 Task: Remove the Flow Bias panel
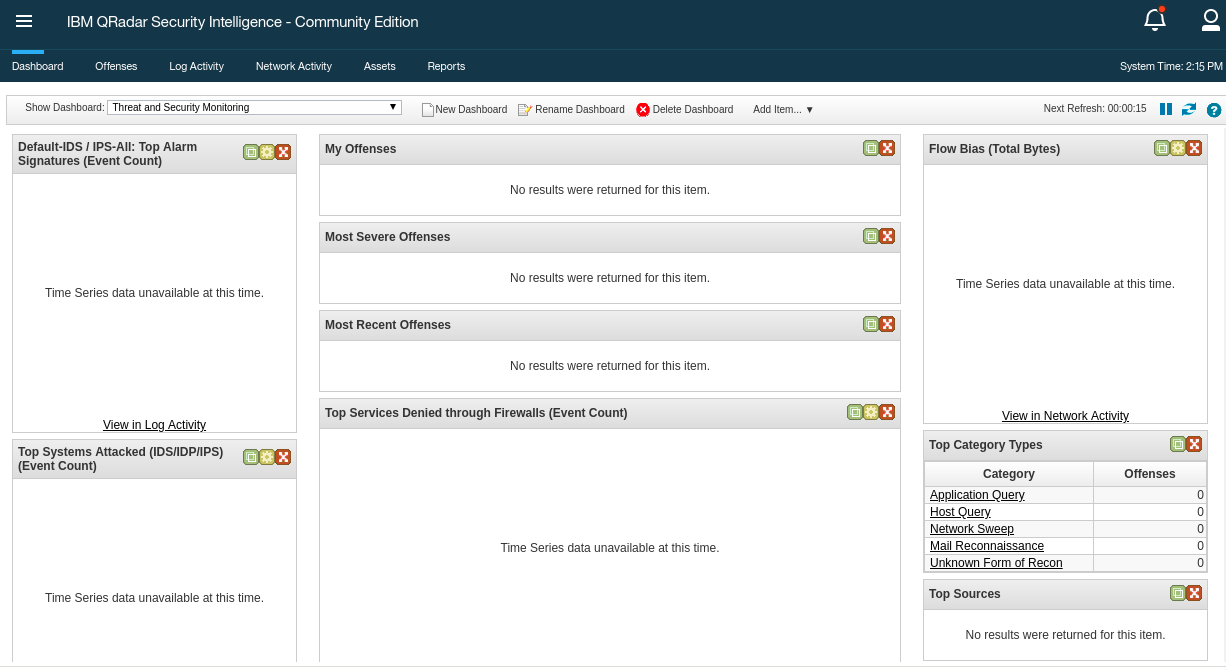pos(1194,148)
